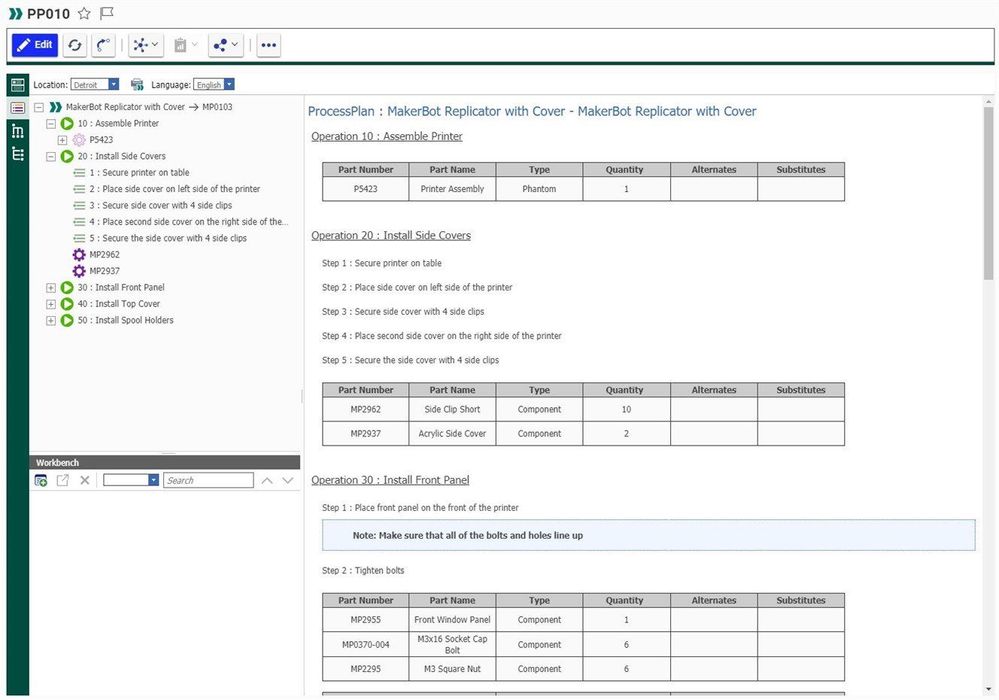Collapse the MakerBot Replicator with Cover root node
This screenshot has width=999, height=700.
click(x=39, y=107)
